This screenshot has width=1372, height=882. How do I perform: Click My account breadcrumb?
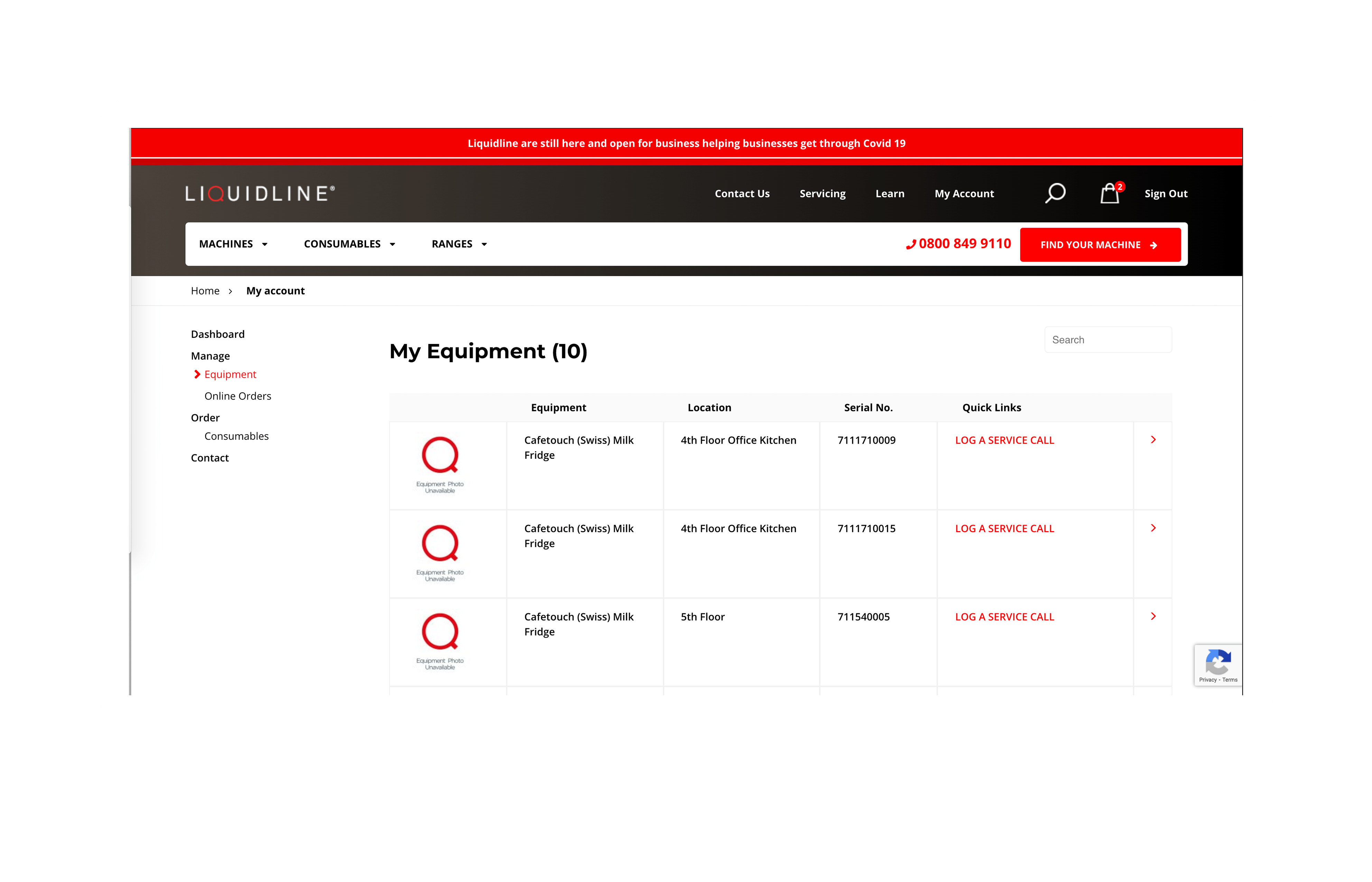tap(276, 290)
